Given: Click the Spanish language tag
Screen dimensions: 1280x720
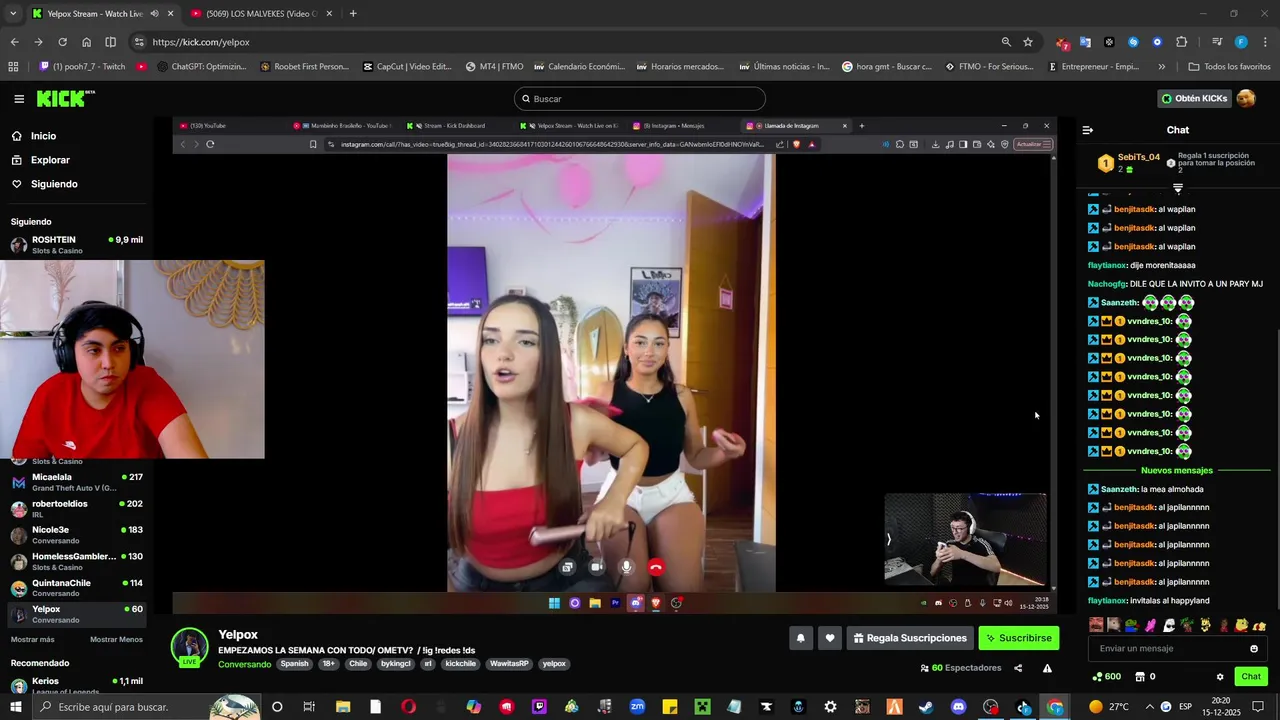Looking at the screenshot, I should pos(294,664).
